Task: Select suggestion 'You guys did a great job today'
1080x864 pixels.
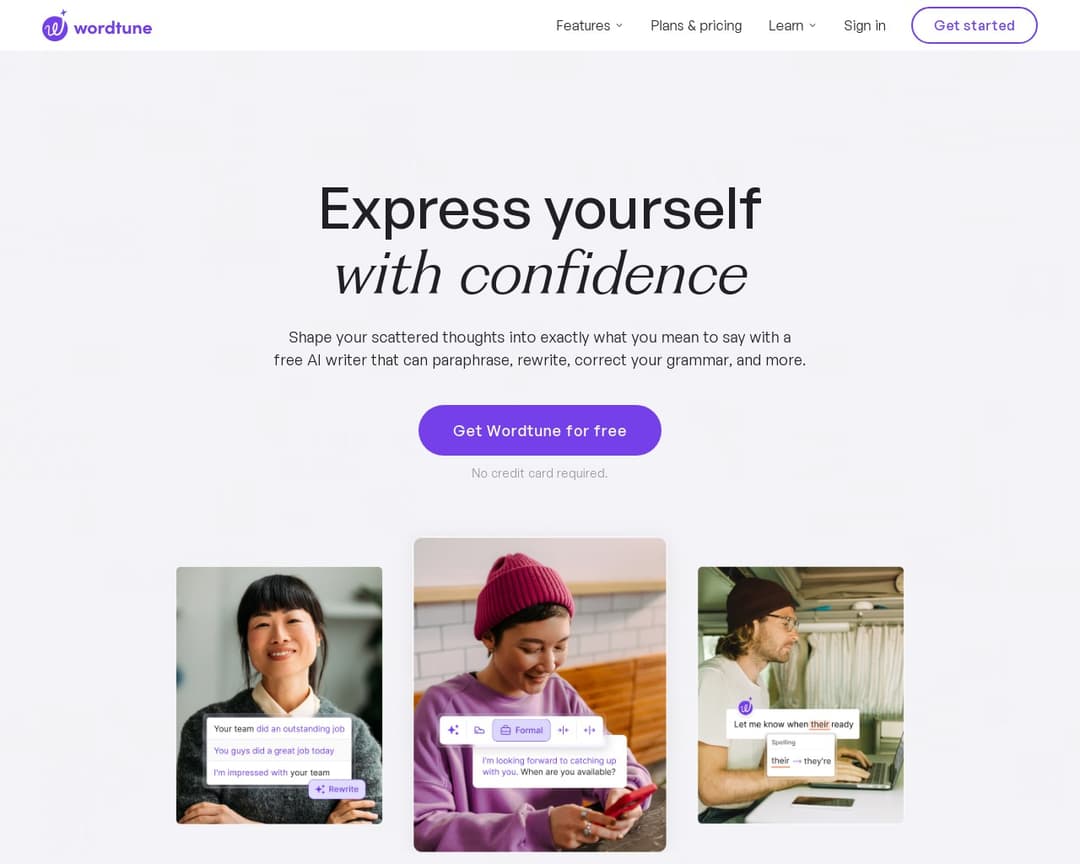Action: 274,751
